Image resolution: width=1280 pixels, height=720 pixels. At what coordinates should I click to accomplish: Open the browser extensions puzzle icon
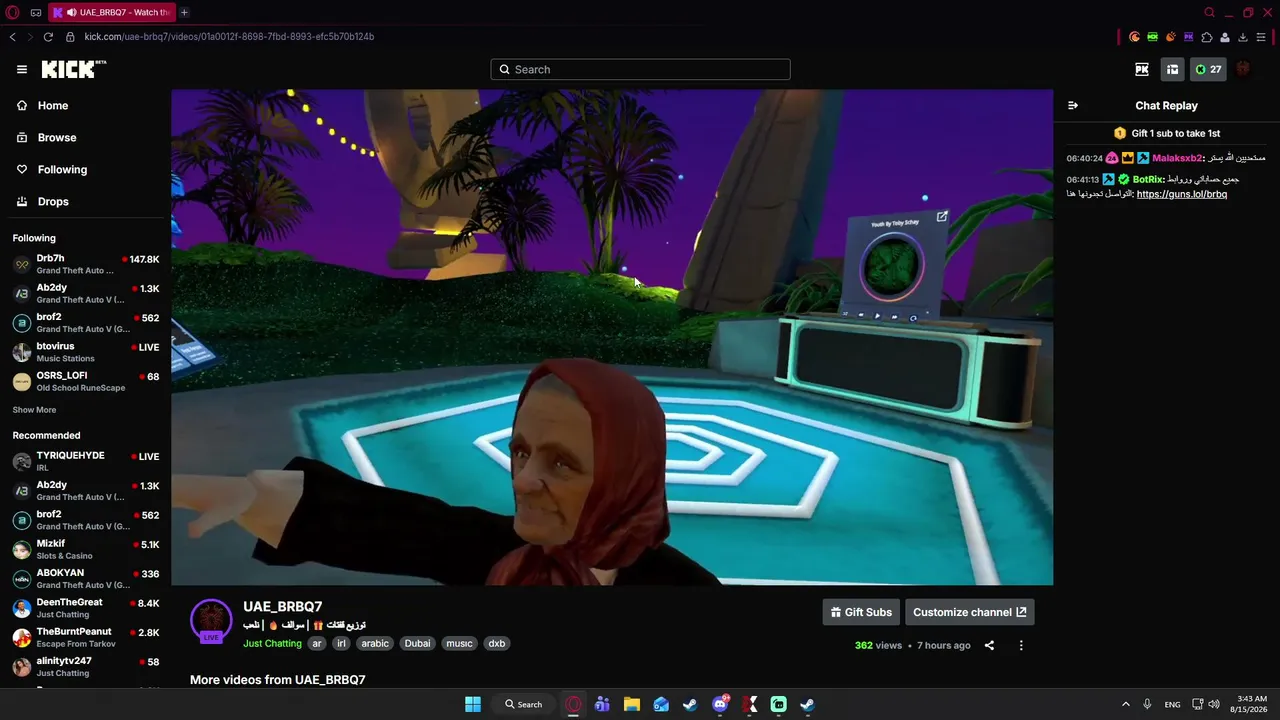(1206, 37)
